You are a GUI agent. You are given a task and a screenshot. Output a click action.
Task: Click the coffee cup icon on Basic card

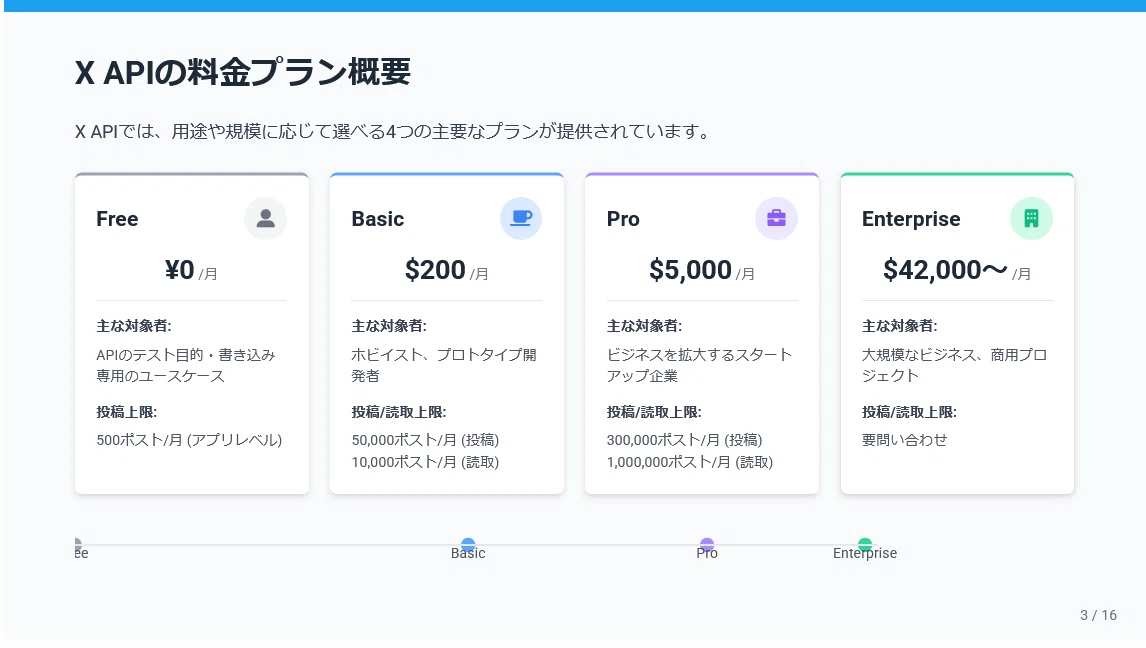(520, 218)
